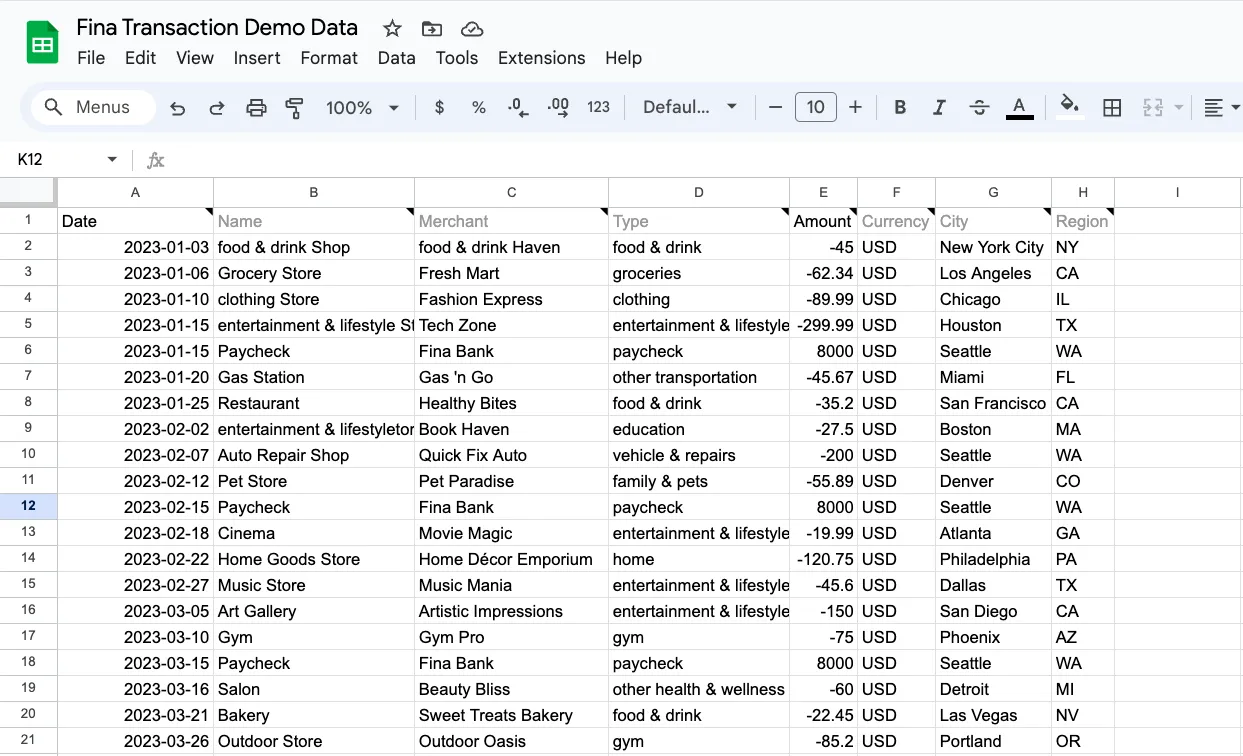
Task: Open the Extensions menu
Action: [541, 58]
